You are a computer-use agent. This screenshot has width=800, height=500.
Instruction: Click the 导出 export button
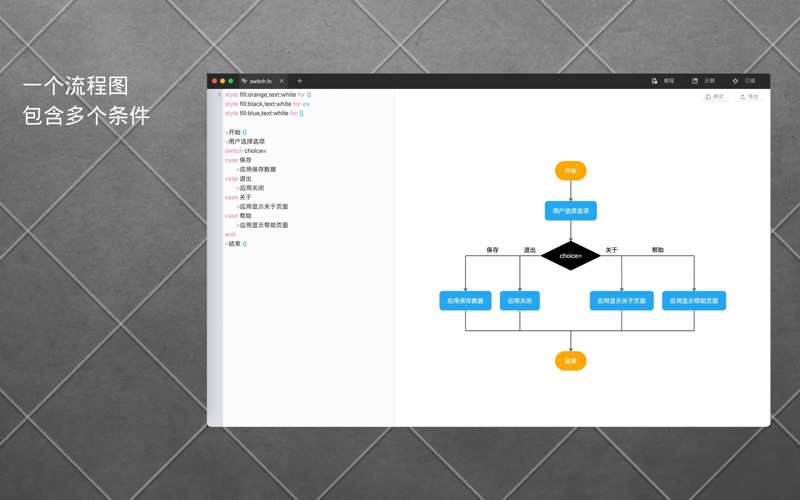pos(749,97)
